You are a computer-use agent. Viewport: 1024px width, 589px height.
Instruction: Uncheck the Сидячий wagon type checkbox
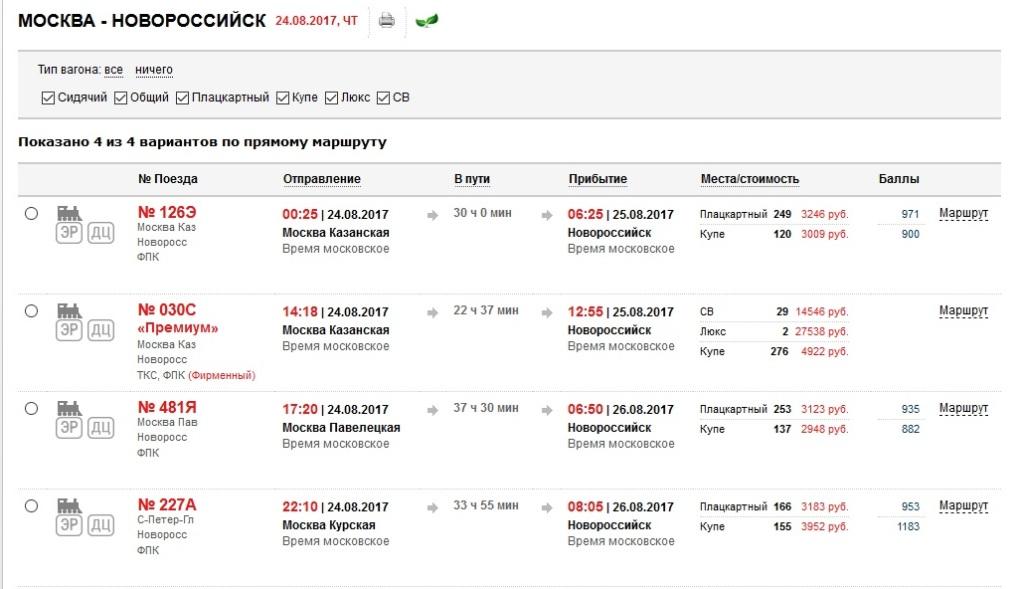pyautogui.click(x=48, y=98)
